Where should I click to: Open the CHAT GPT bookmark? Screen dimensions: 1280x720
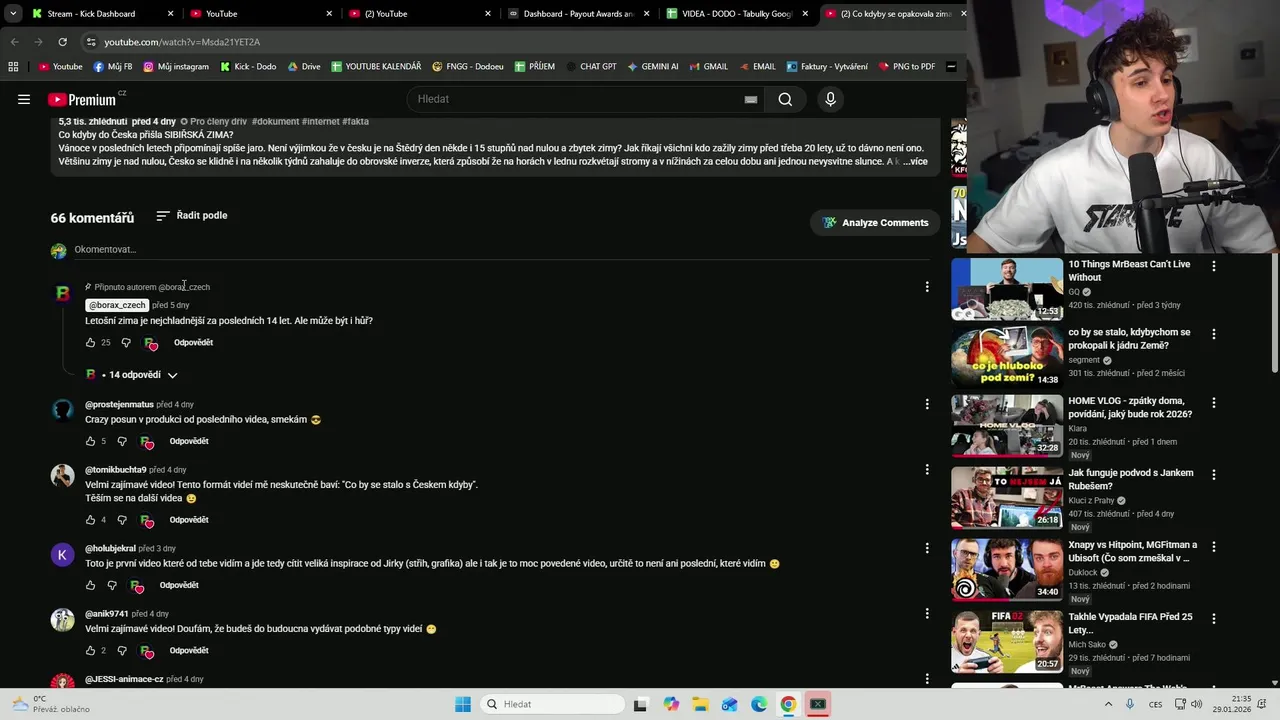point(590,67)
